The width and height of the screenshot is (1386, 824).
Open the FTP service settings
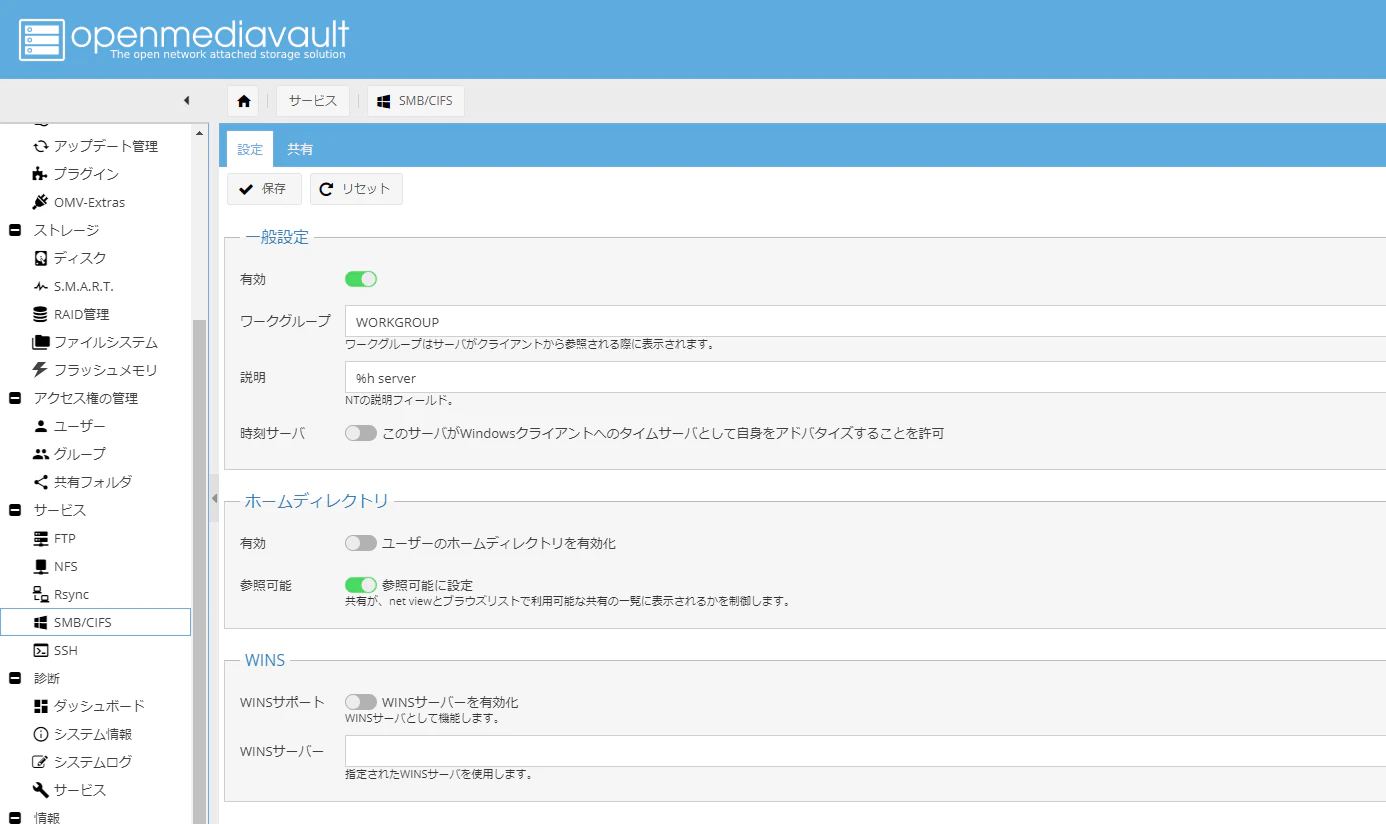(x=64, y=538)
